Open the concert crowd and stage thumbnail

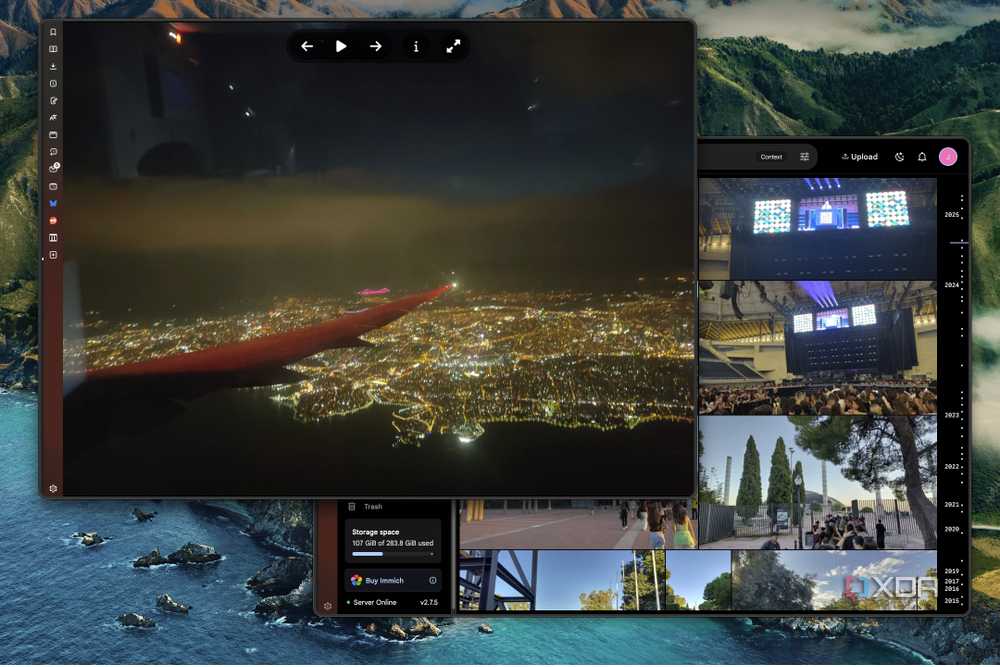(818, 348)
